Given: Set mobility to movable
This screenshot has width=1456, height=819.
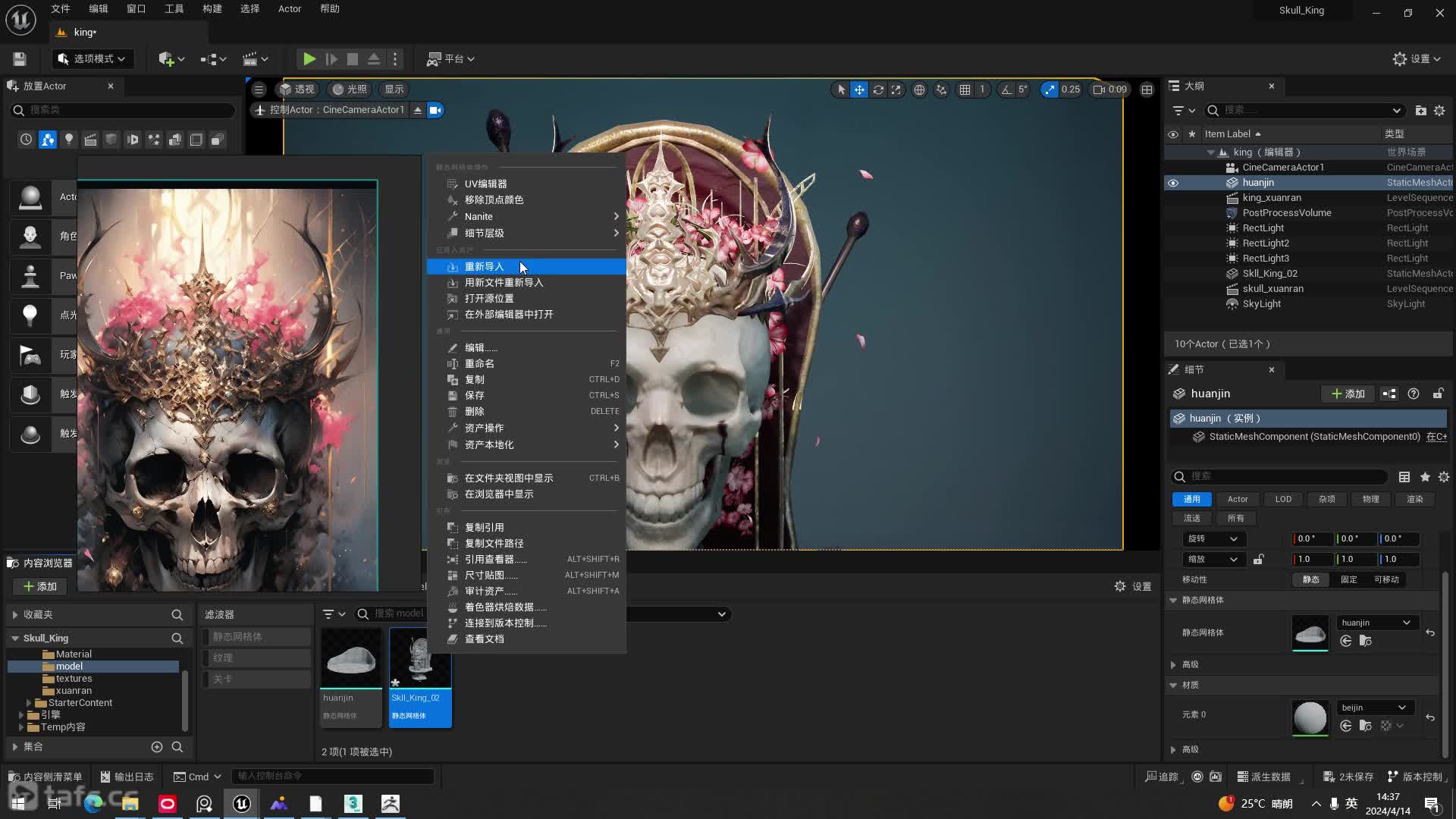Looking at the screenshot, I should coord(1386,579).
